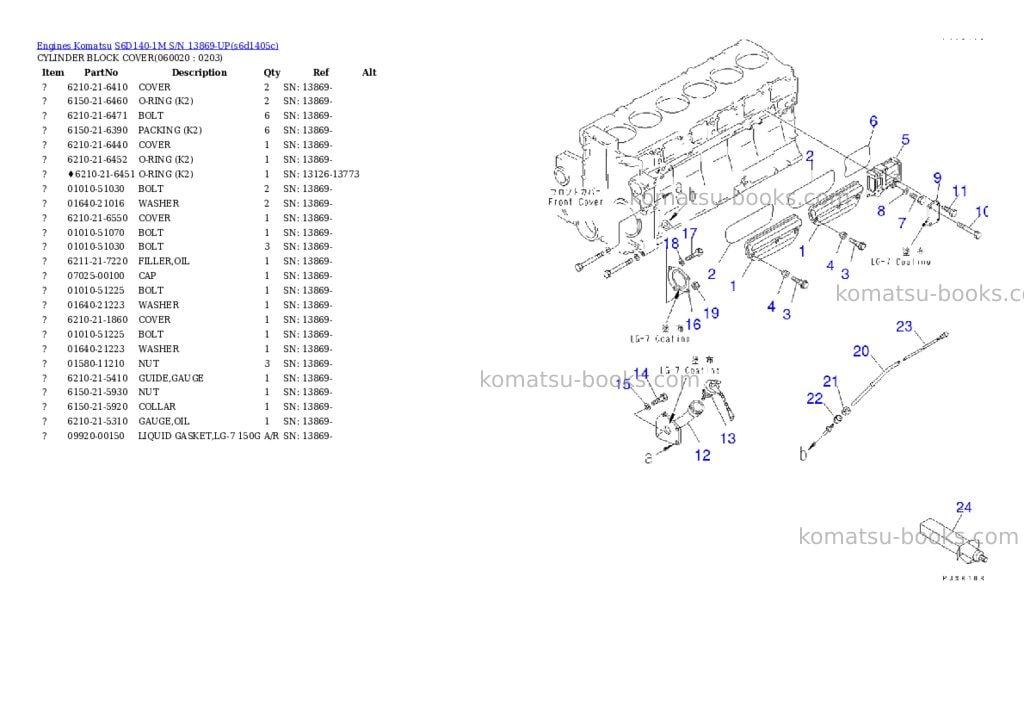Viewport: 1024px width, 725px height.
Task: Click callout number 20 in the diagram
Action: click(x=861, y=351)
